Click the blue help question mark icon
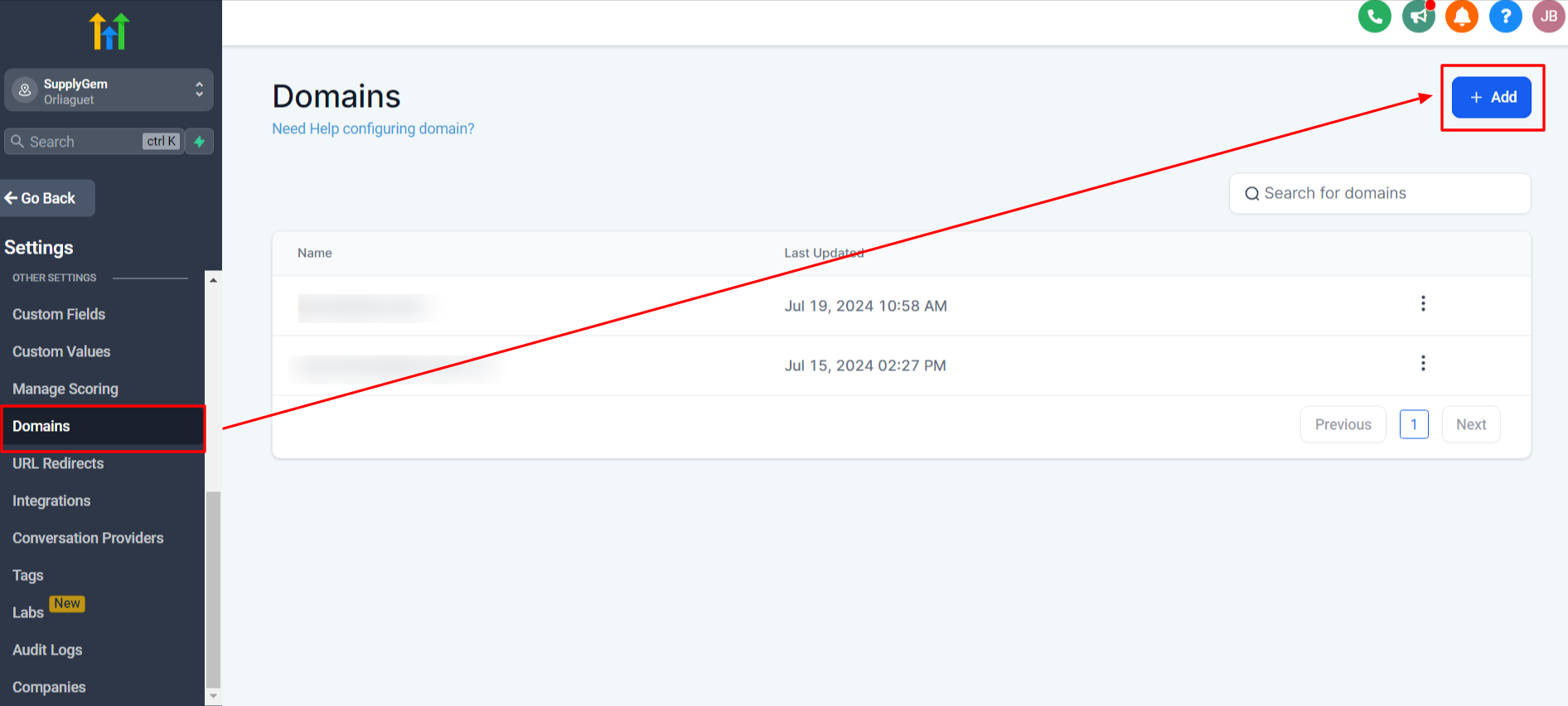Viewport: 1568px width, 706px height. pyautogui.click(x=1505, y=17)
